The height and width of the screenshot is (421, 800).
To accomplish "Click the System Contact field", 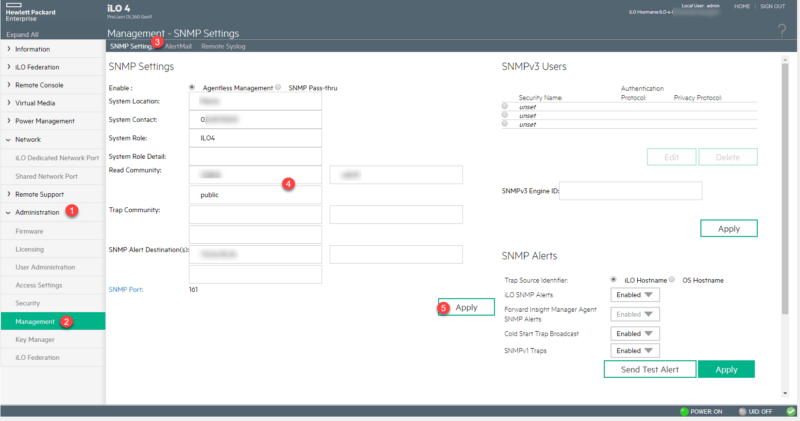I will point(255,119).
